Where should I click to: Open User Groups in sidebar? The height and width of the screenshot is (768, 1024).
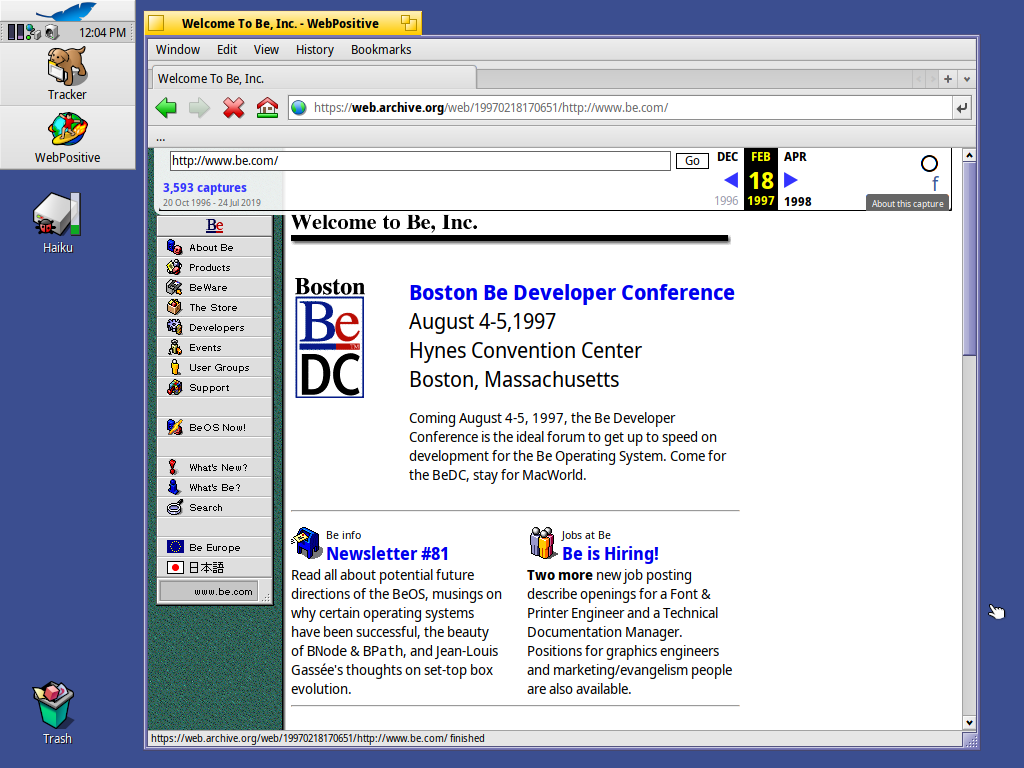coord(214,367)
